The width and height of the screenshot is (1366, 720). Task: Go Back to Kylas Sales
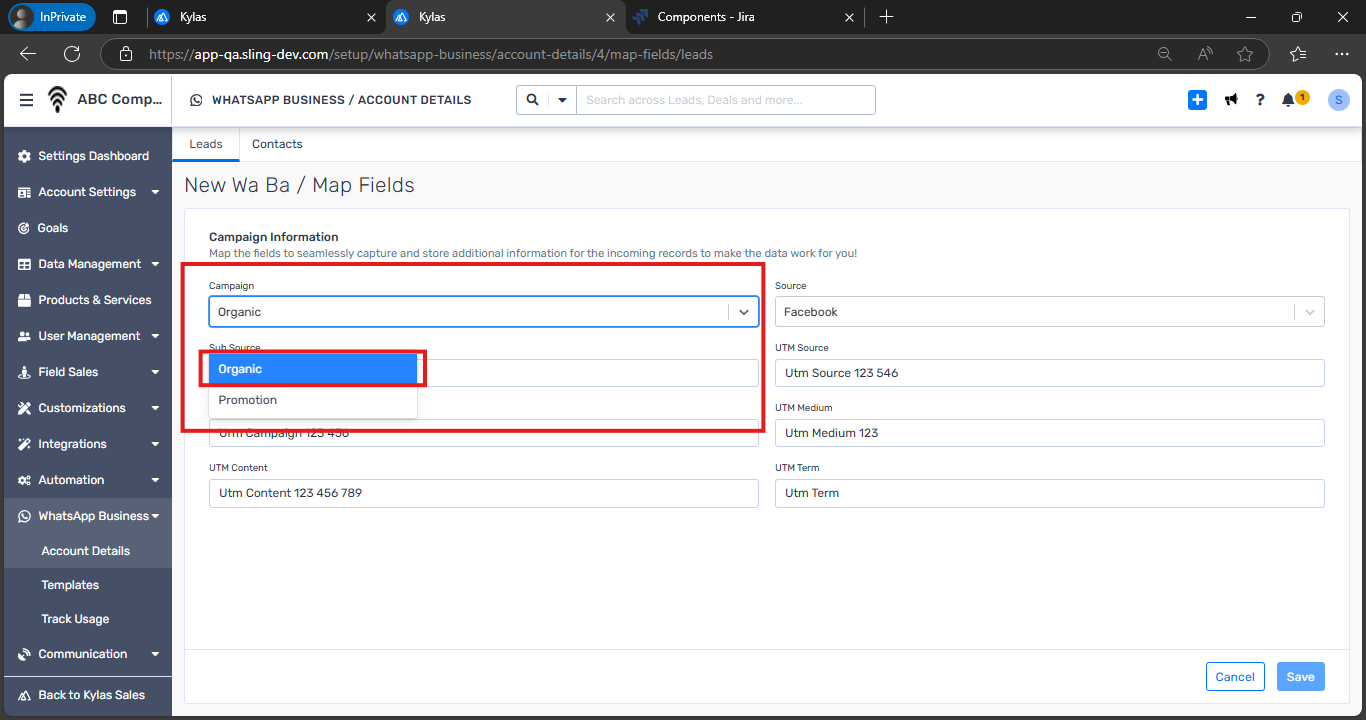(x=91, y=695)
